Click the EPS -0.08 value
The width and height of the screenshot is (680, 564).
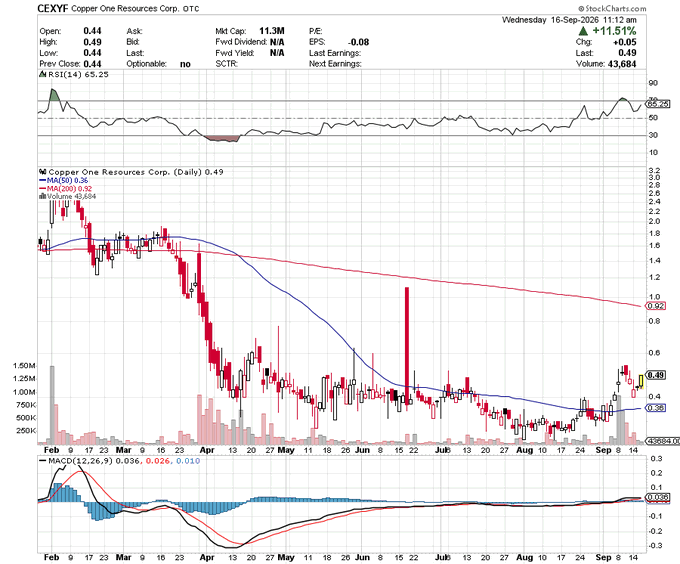click(359, 42)
